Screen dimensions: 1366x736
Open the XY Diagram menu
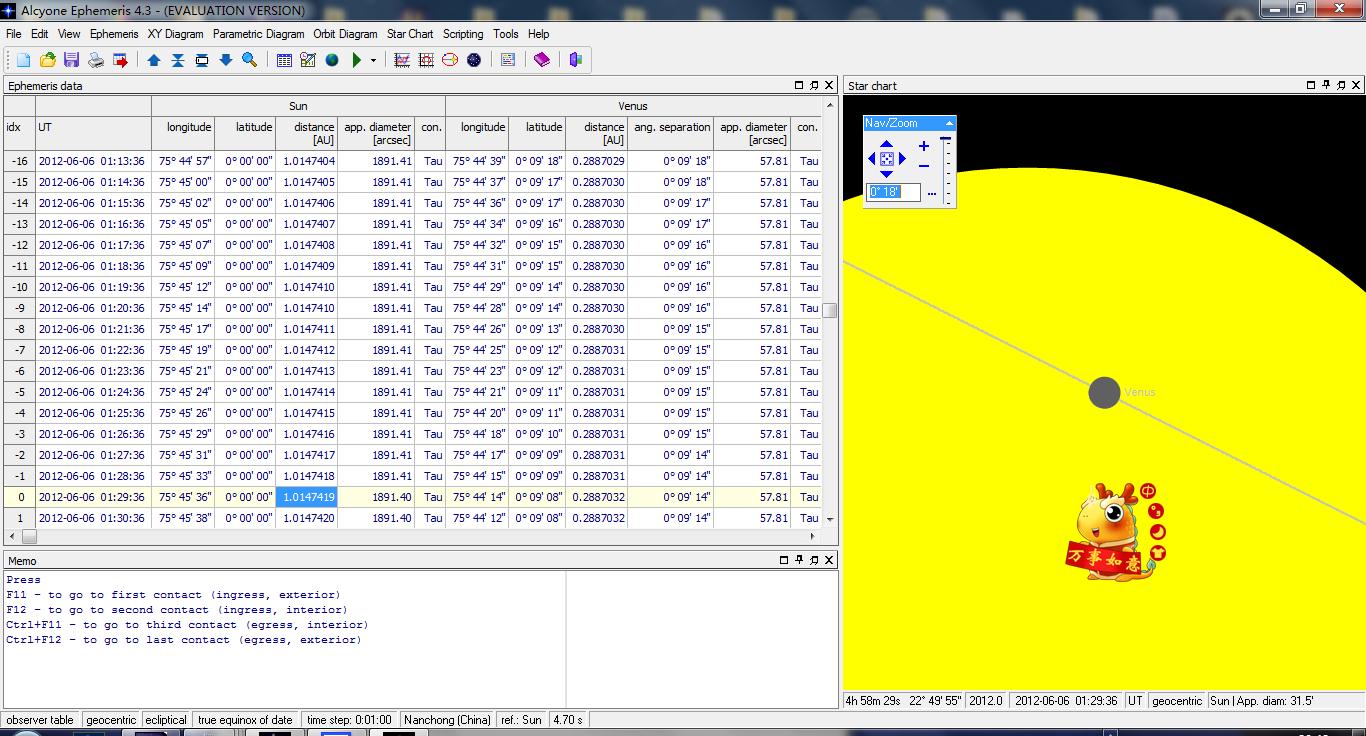coord(175,34)
